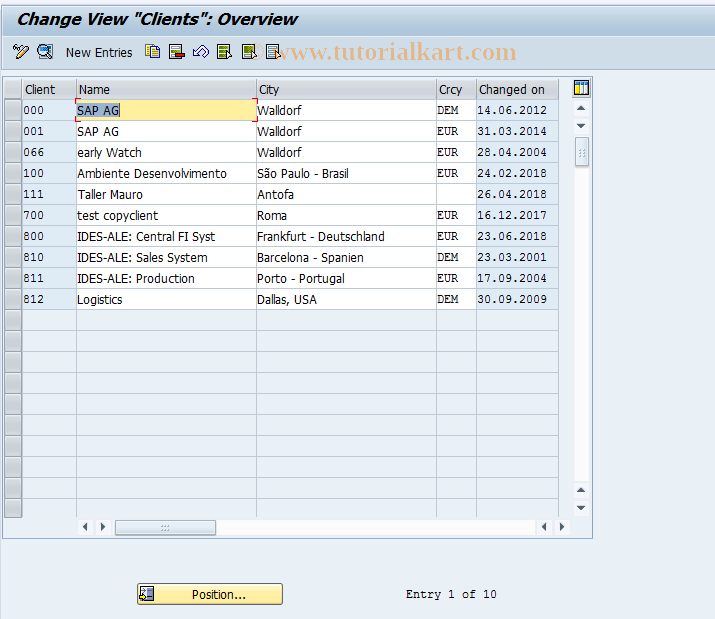The width and height of the screenshot is (715, 619).
Task: Click the far-right horizontal scroll left arrow
Action: (544, 527)
